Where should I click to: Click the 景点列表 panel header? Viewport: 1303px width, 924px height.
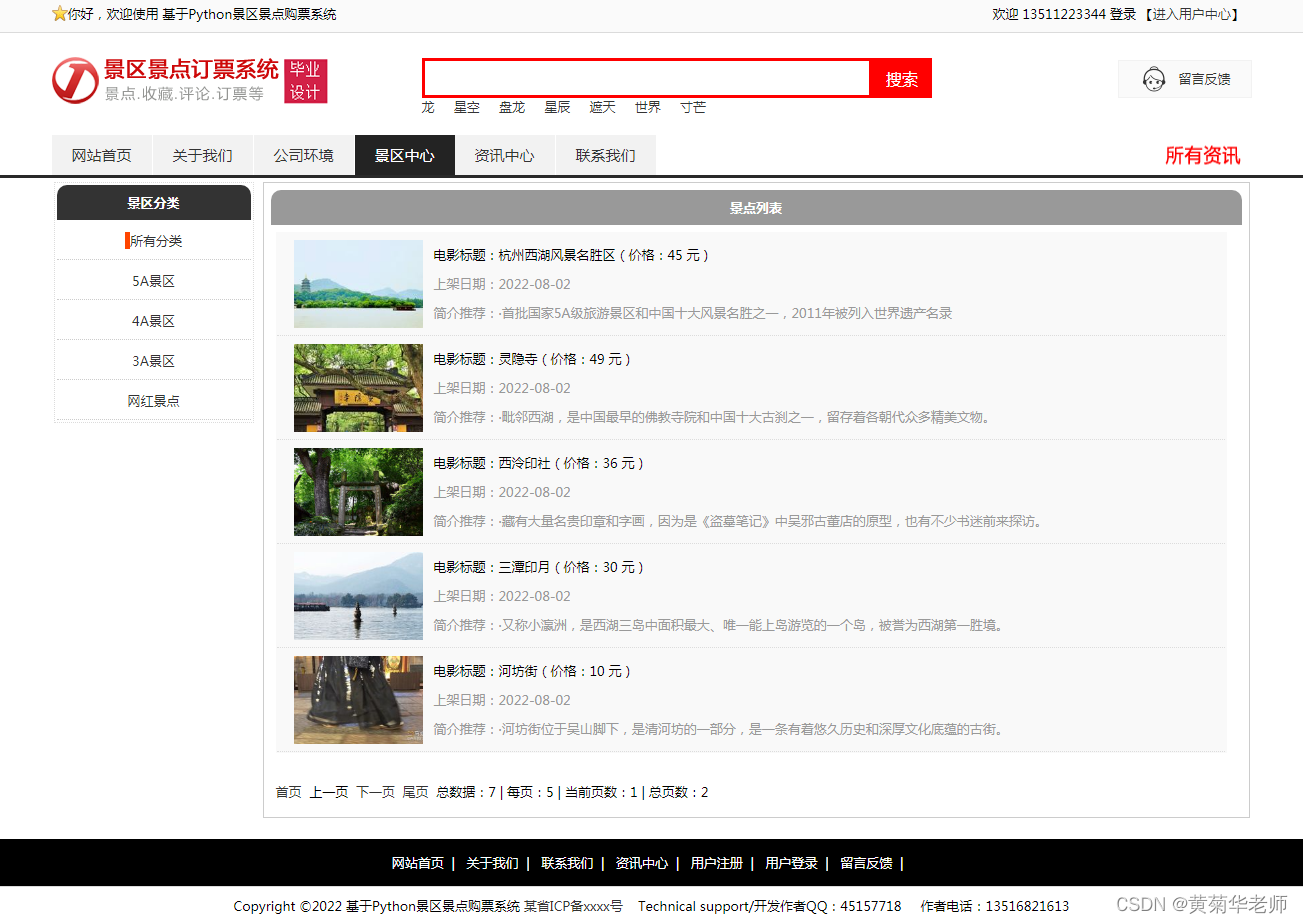[756, 208]
